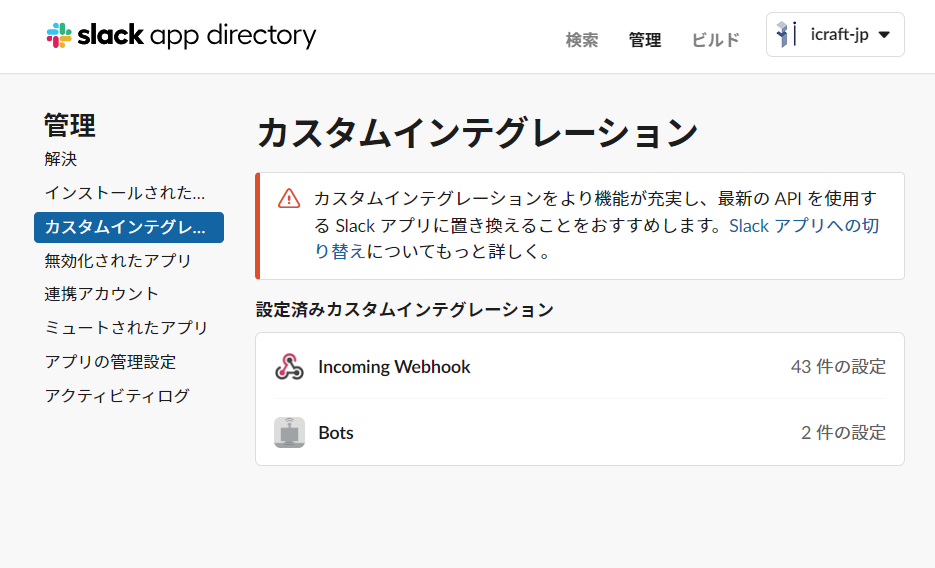Click the Incoming Webhook icon
Image resolution: width=935 pixels, height=568 pixels.
point(289,367)
